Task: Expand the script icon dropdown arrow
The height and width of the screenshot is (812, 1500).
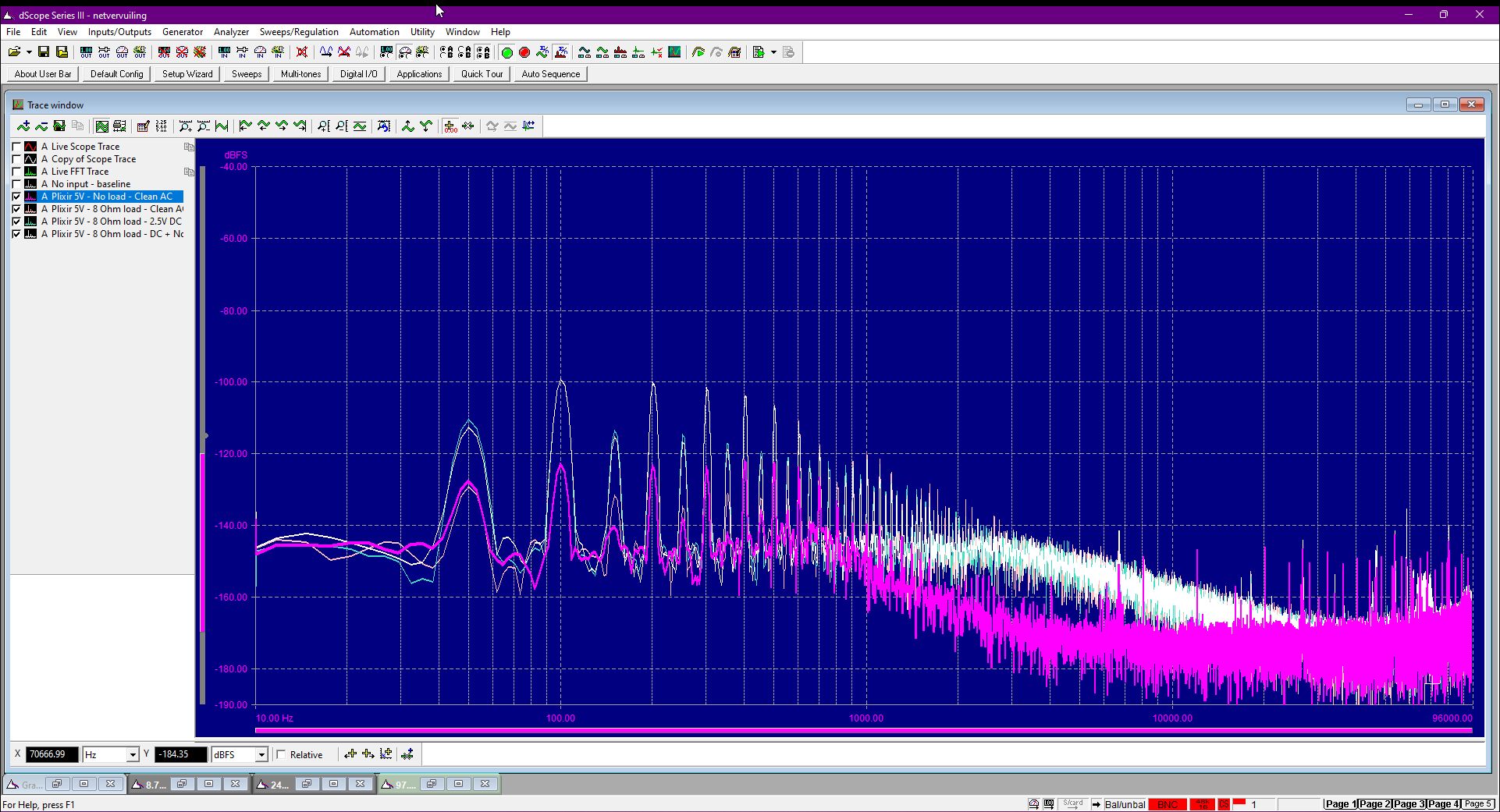Action: [x=773, y=52]
